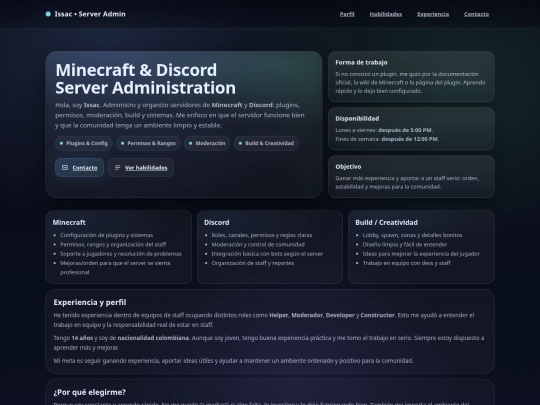Screen dimensions: 540x405
Task: Click the bold "Helper" role text
Action: point(279,315)
